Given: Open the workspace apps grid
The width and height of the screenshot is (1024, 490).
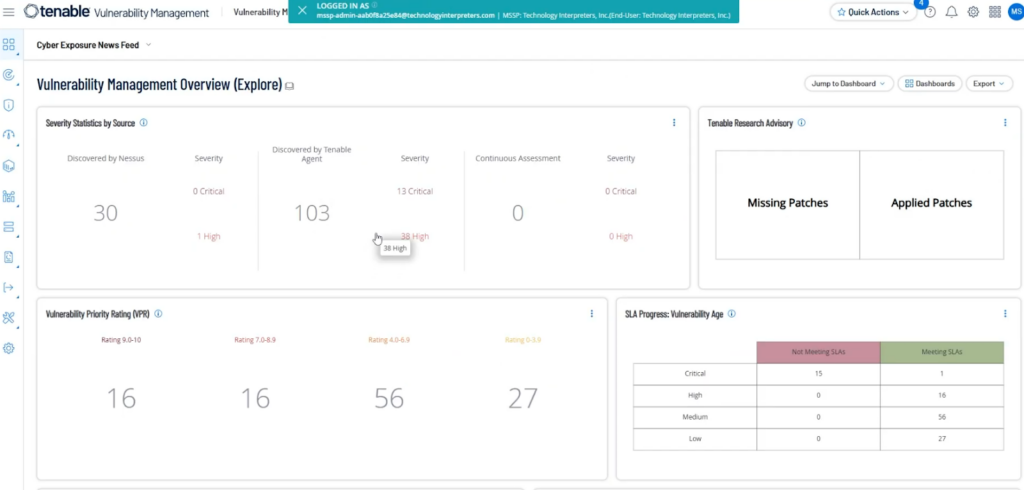Looking at the screenshot, I should click(995, 12).
